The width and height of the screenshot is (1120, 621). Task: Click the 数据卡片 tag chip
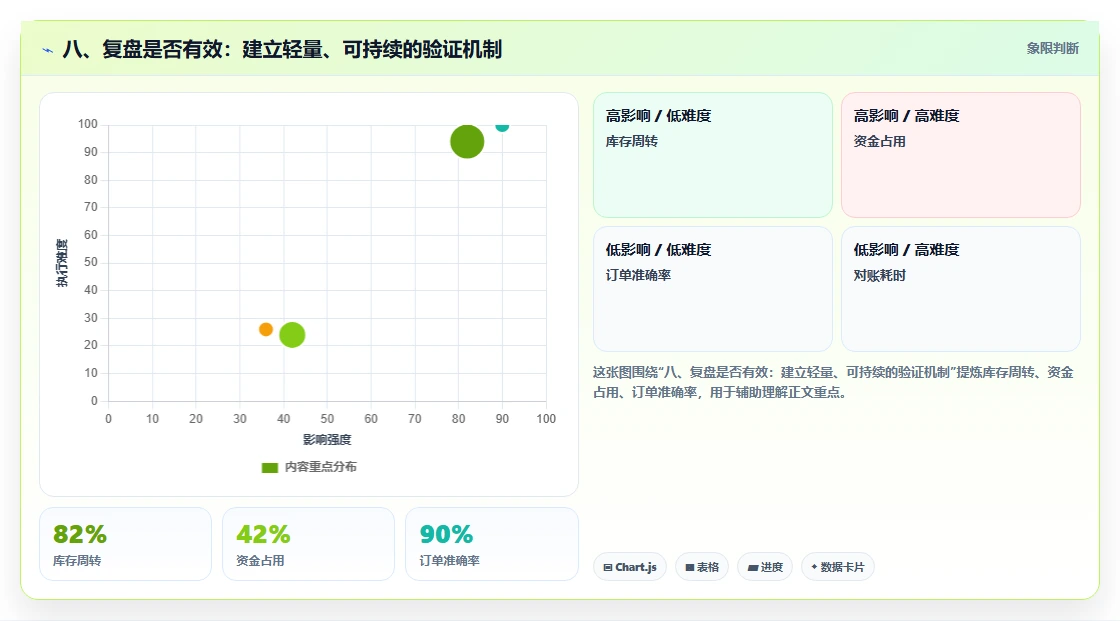click(x=838, y=567)
